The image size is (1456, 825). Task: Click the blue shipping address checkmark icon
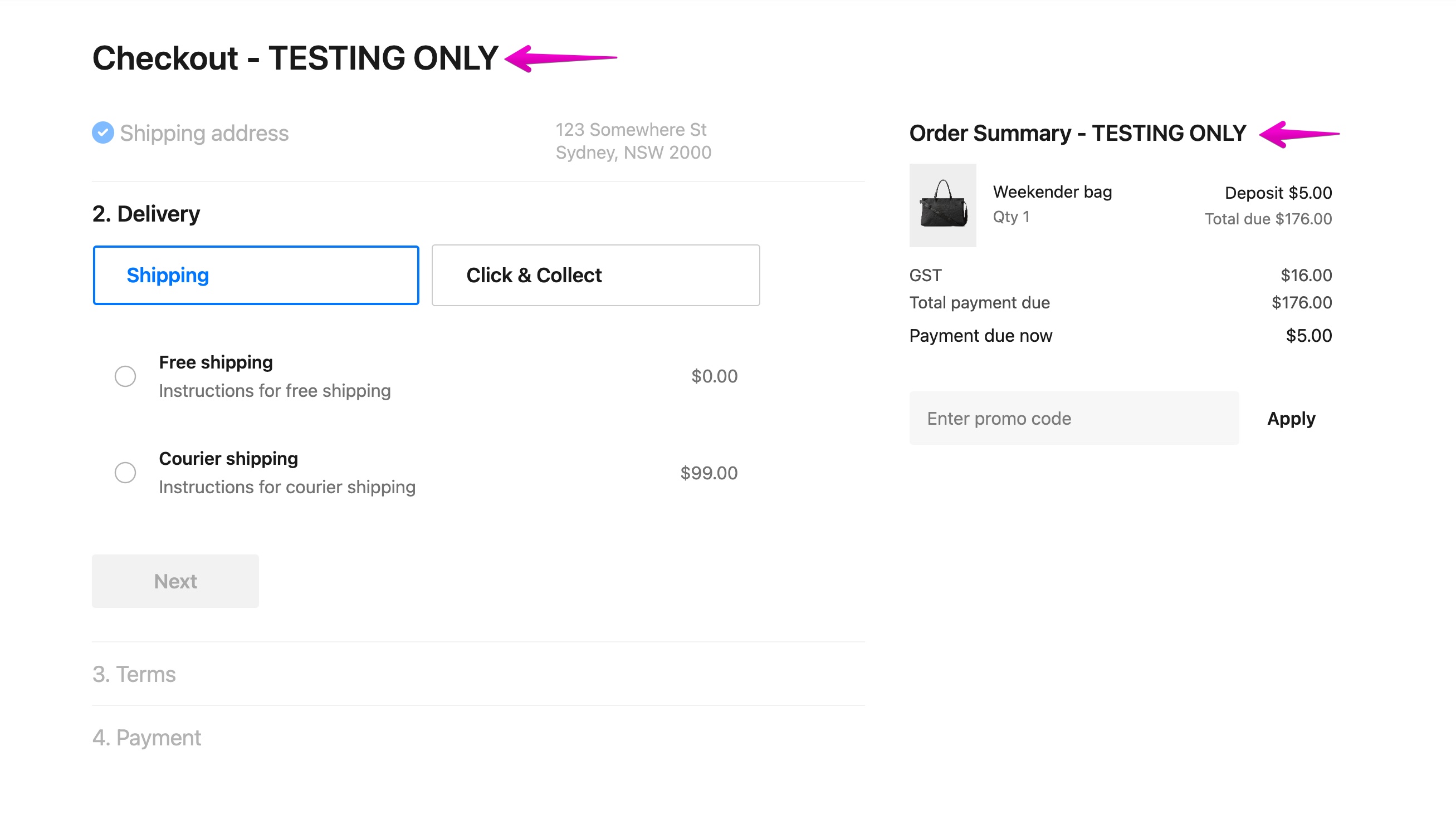102,132
